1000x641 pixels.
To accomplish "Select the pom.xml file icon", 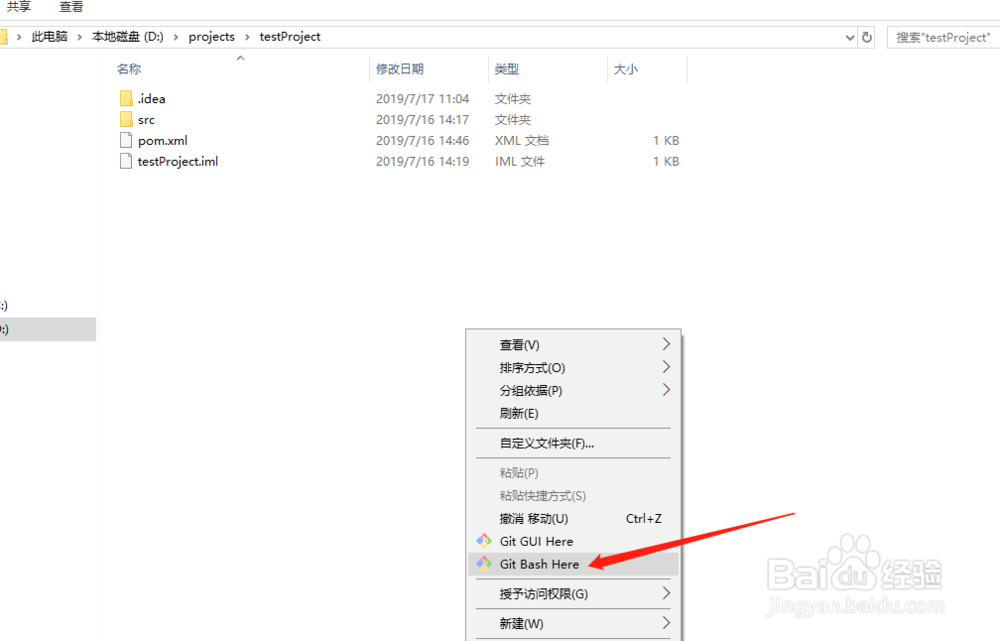I will pyautogui.click(x=126, y=140).
